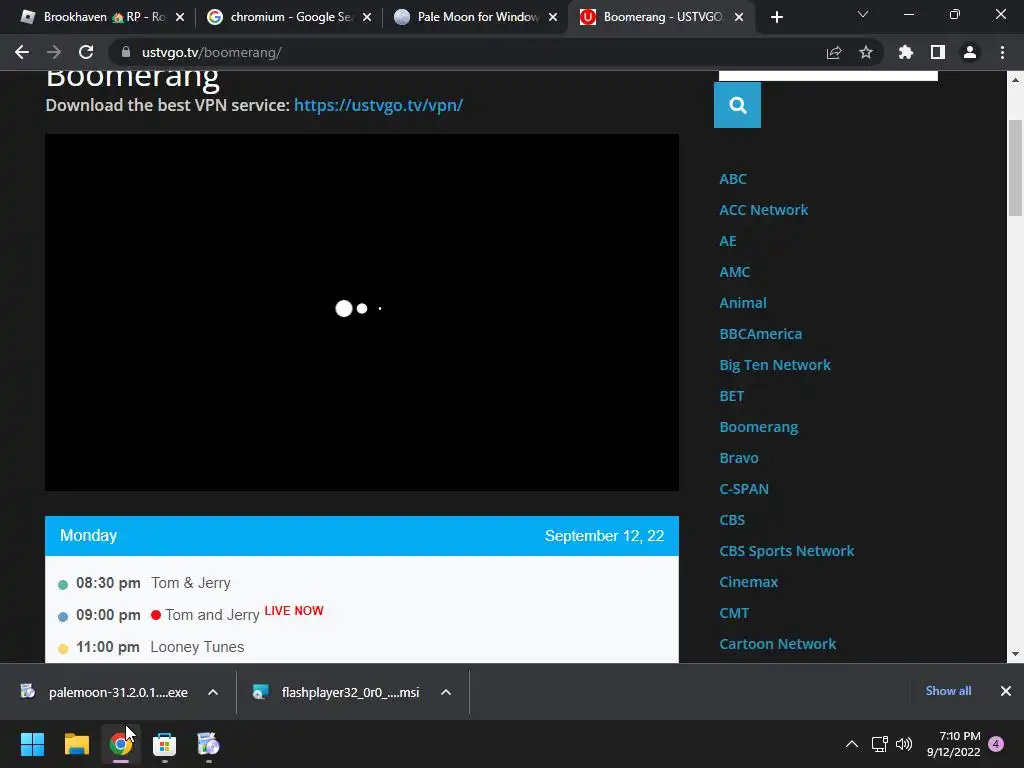Open the volume control in the tray
This screenshot has height=768, width=1024.
pos(904,744)
